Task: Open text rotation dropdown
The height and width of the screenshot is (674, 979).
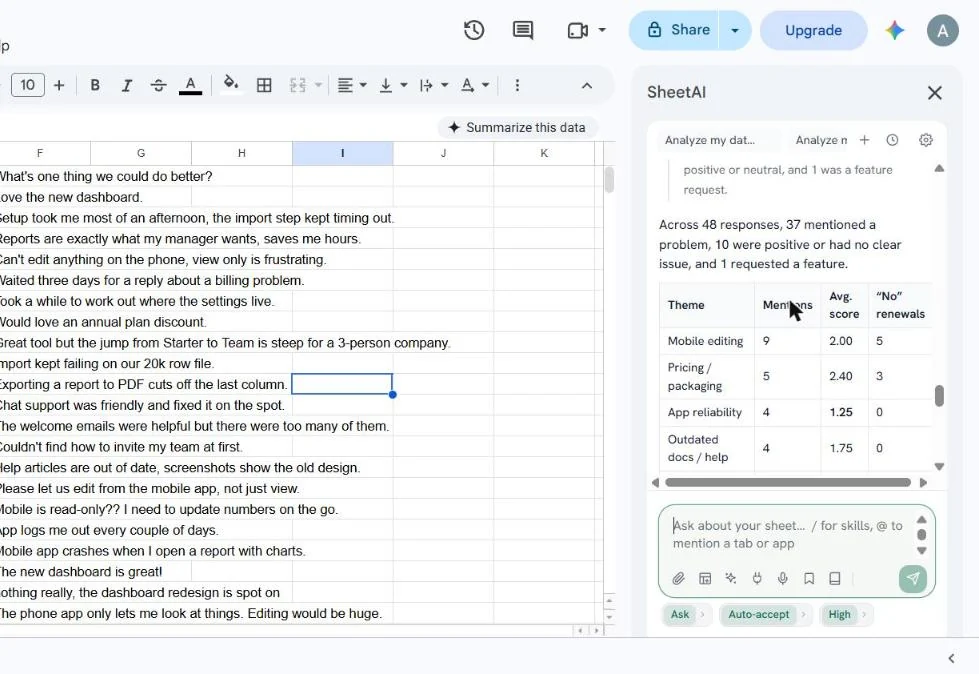Action: pyautogui.click(x=475, y=85)
